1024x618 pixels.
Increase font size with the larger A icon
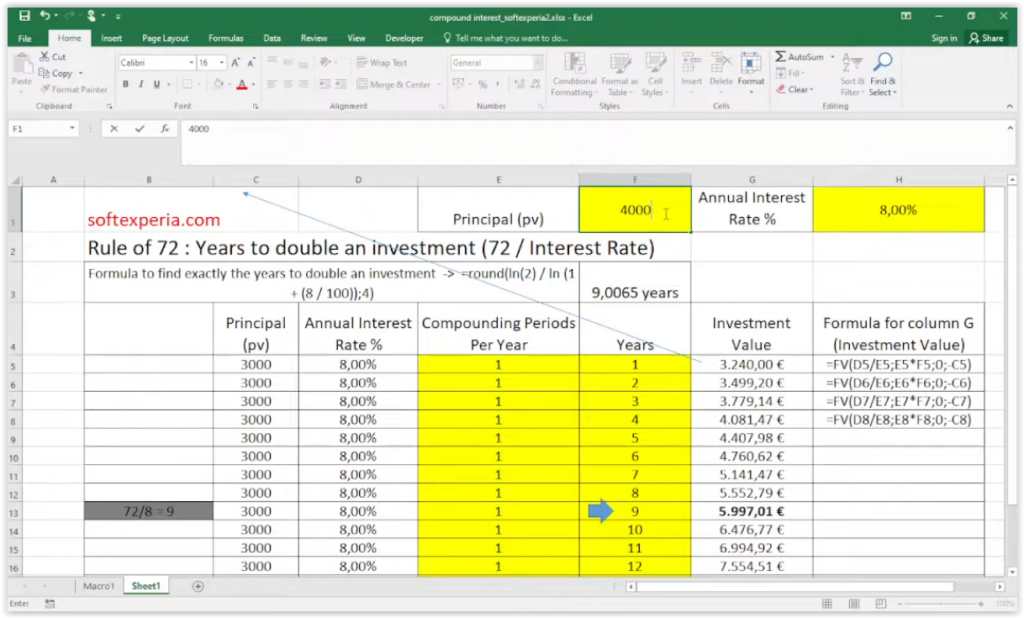coord(236,63)
